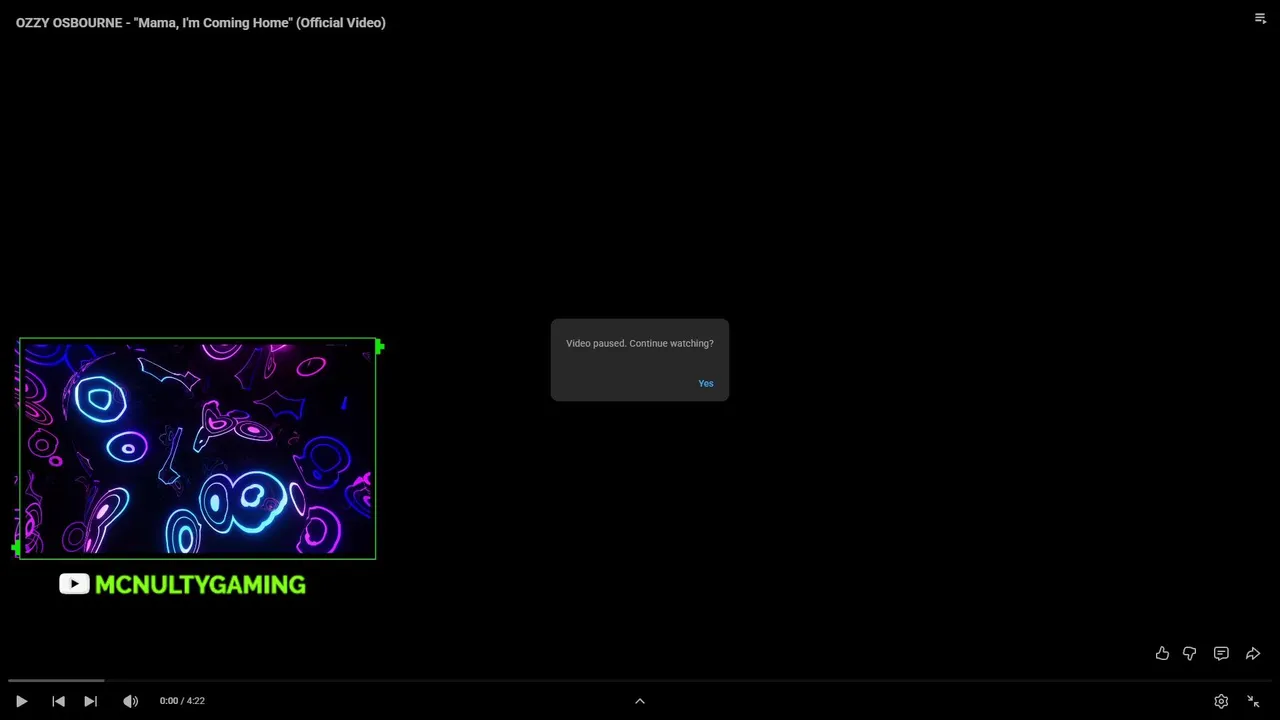1280x720 pixels.
Task: Click the video title text
Action: [201, 22]
